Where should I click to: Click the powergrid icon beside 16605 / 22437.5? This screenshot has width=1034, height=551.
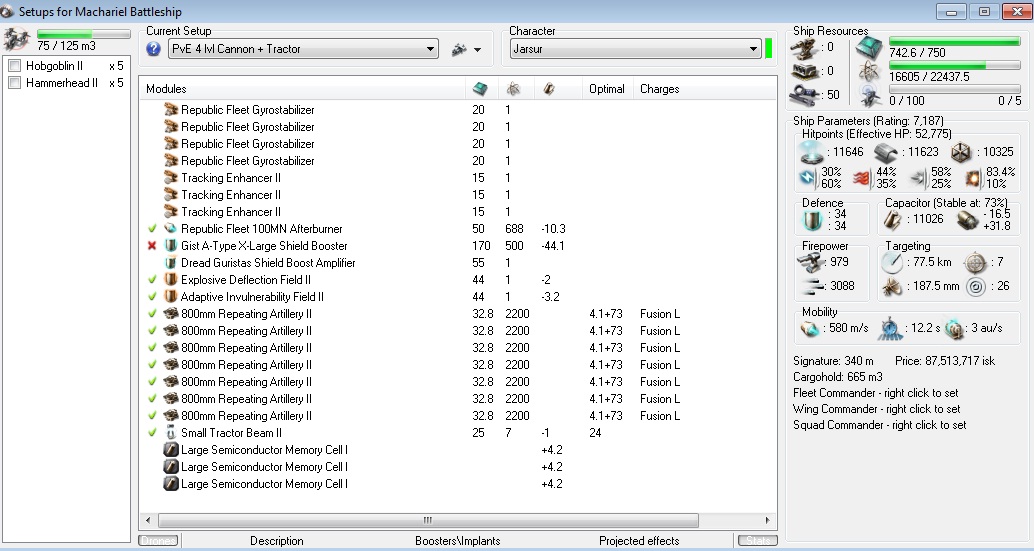(870, 72)
